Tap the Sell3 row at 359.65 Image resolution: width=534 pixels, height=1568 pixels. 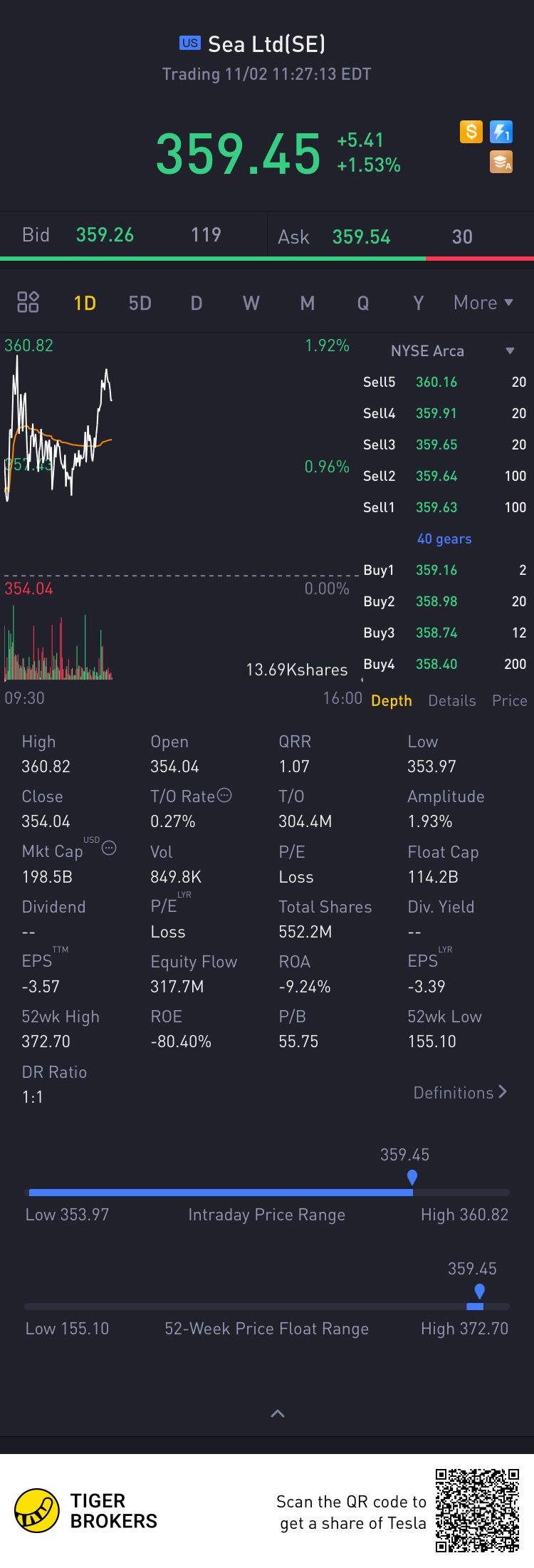(445, 445)
